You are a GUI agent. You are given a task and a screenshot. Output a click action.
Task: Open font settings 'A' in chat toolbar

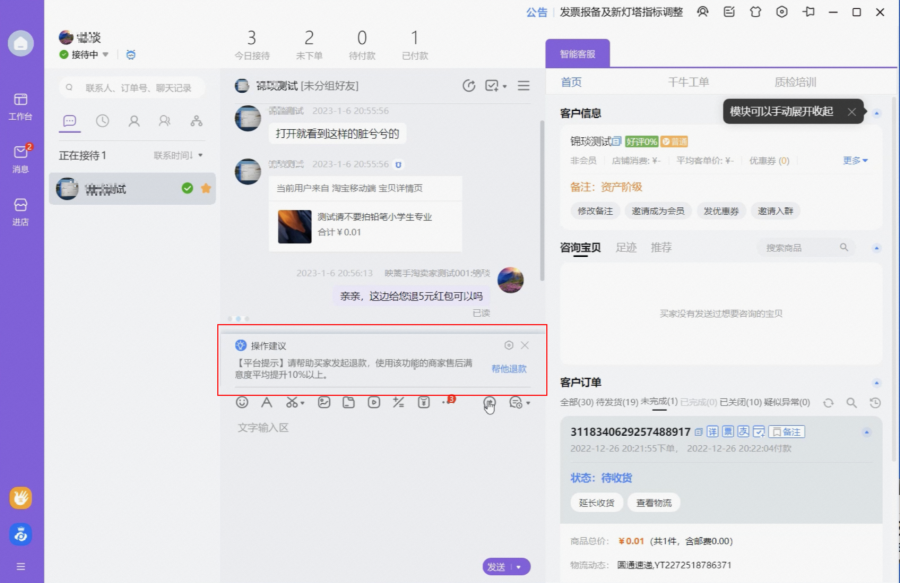pyautogui.click(x=266, y=402)
